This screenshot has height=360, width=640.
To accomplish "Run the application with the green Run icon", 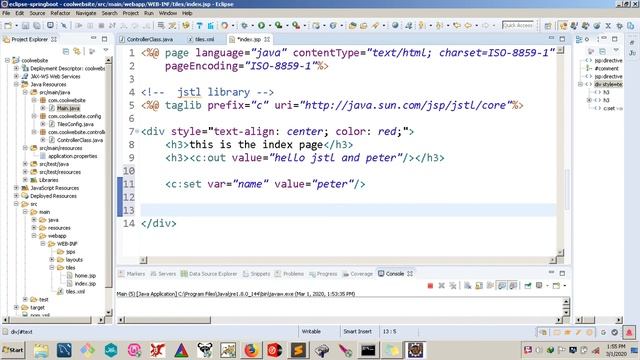I will tap(261, 26).
